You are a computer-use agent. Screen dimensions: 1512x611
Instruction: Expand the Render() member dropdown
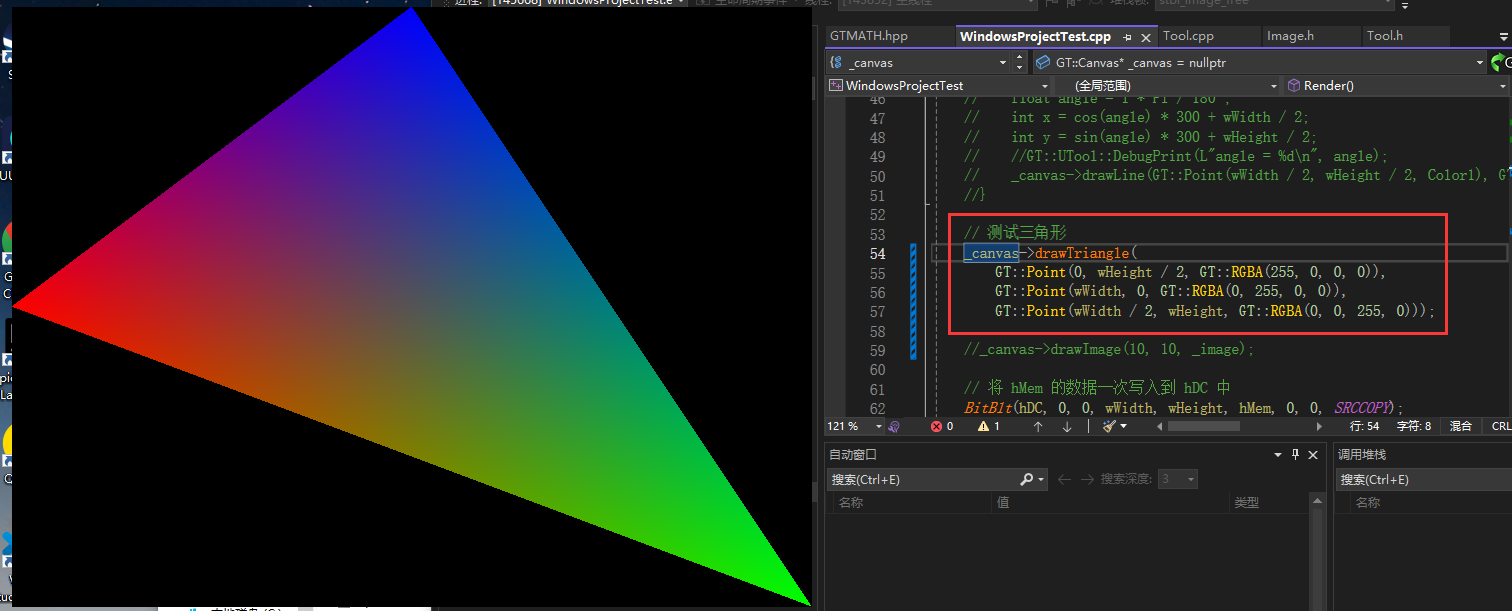point(1501,86)
